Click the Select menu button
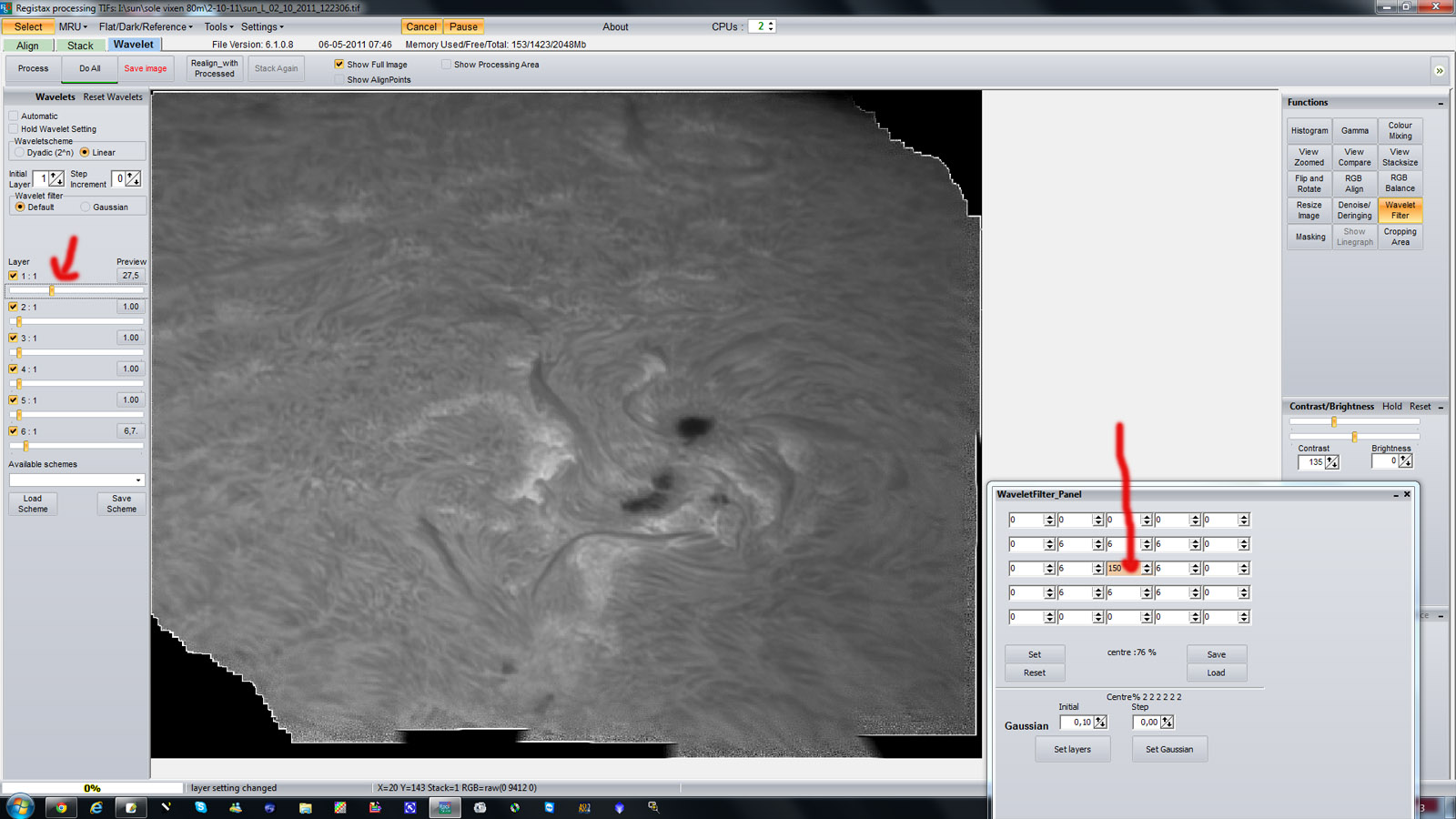The width and height of the screenshot is (1456, 819). point(28,26)
